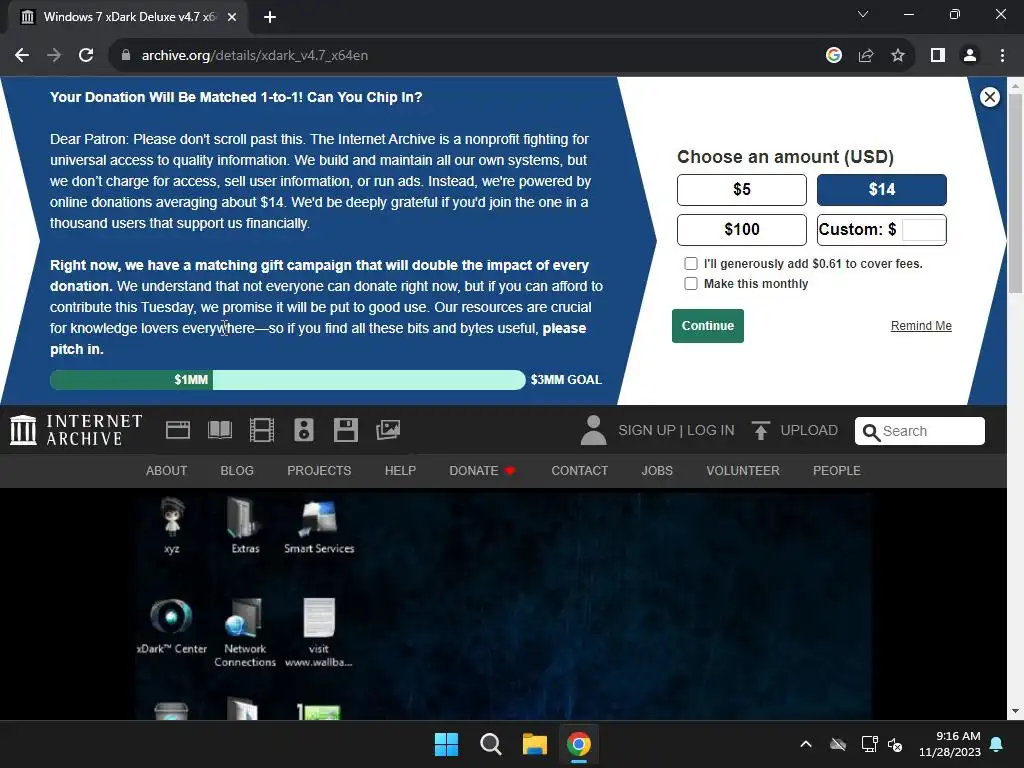Open the VOLUNTEER menu item
1024x768 pixels.
click(x=743, y=471)
